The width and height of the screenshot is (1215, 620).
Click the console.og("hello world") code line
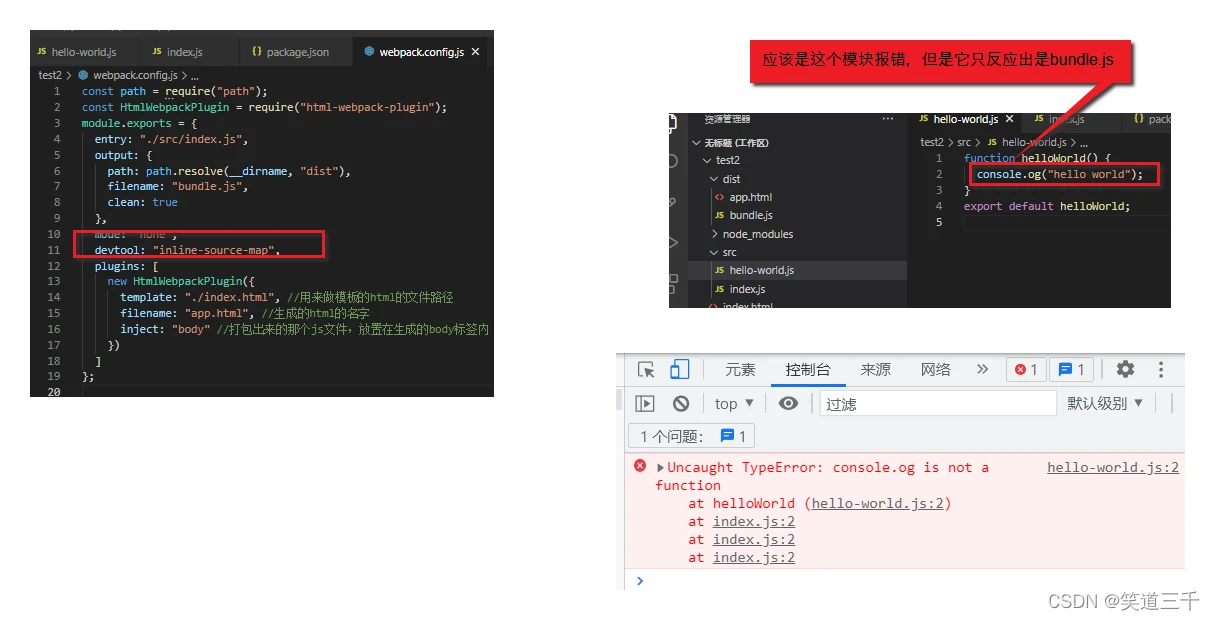coord(1059,174)
